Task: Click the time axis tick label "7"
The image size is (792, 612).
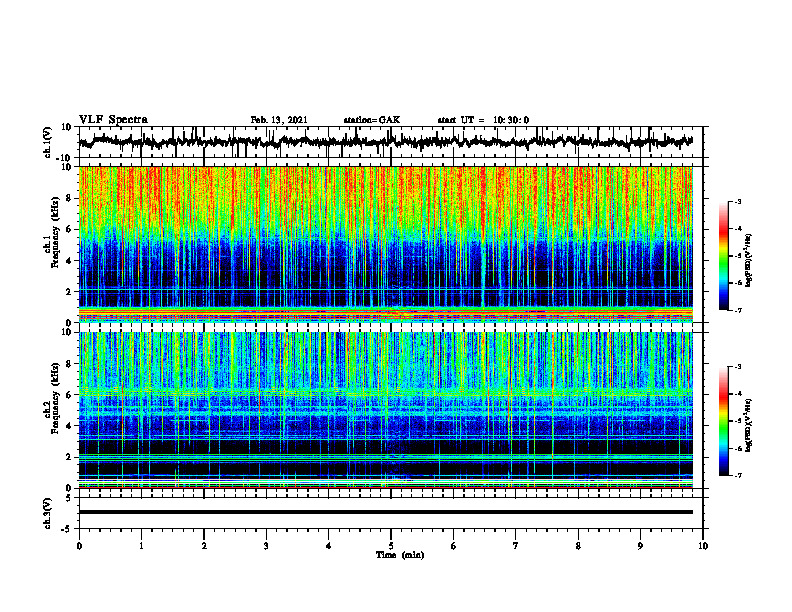Action: [516, 546]
